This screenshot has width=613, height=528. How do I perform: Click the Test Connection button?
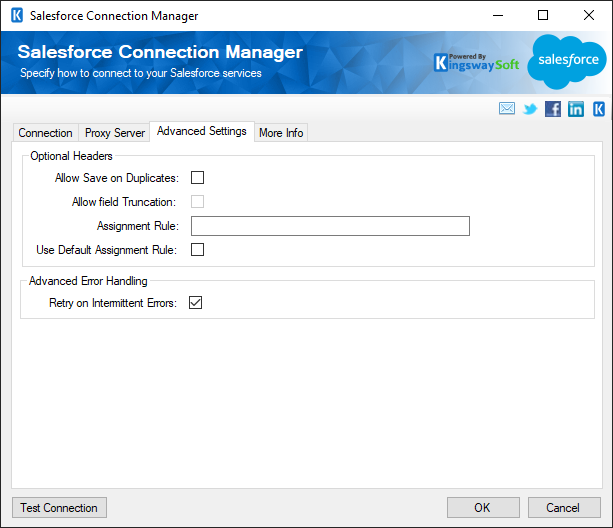pyautogui.click(x=59, y=508)
